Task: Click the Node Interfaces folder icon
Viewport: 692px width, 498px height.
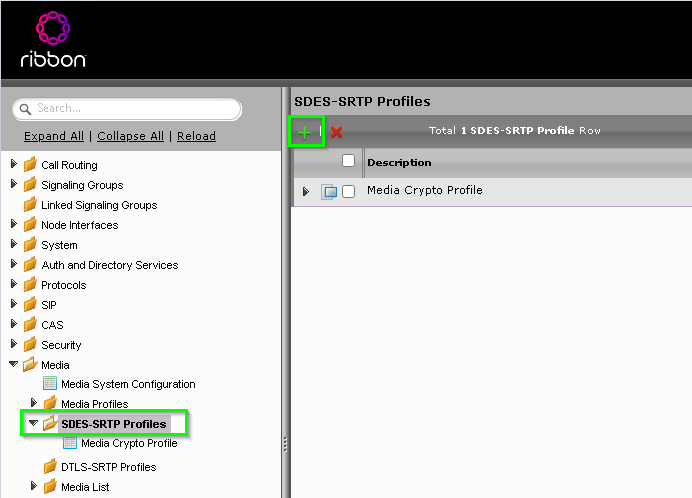Action: pos(30,224)
